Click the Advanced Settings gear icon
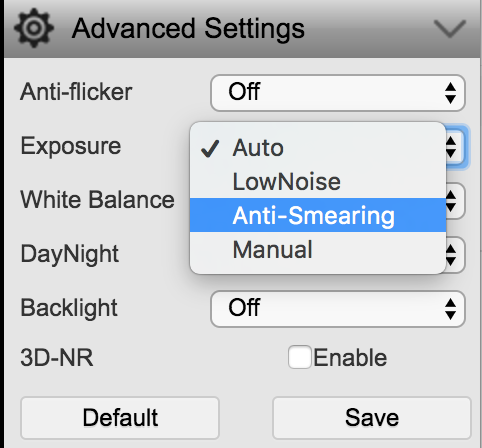 [x=33, y=28]
